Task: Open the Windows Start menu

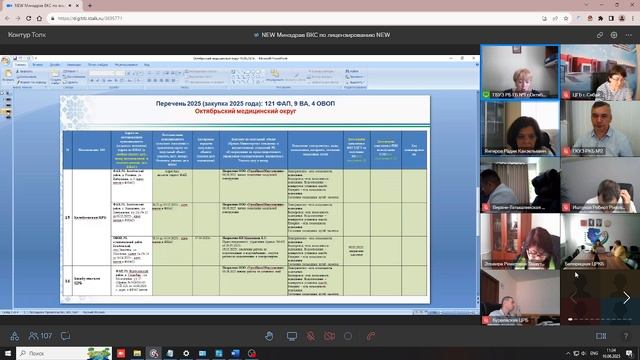Action: point(8,353)
